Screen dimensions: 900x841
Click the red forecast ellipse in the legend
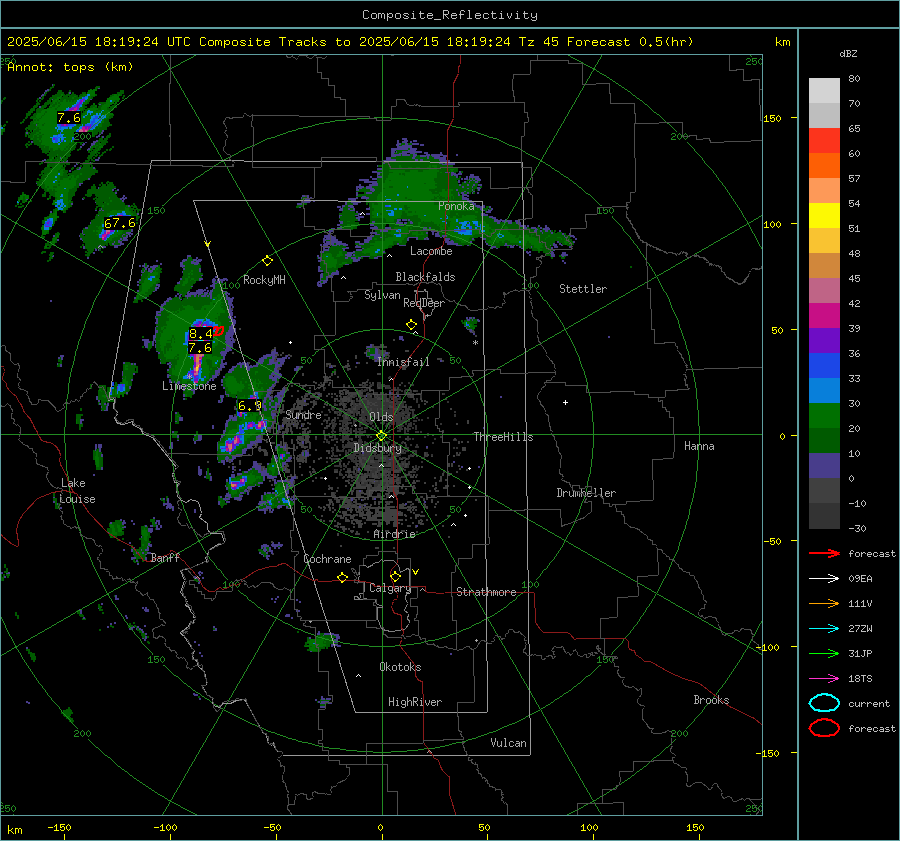pyautogui.click(x=824, y=728)
